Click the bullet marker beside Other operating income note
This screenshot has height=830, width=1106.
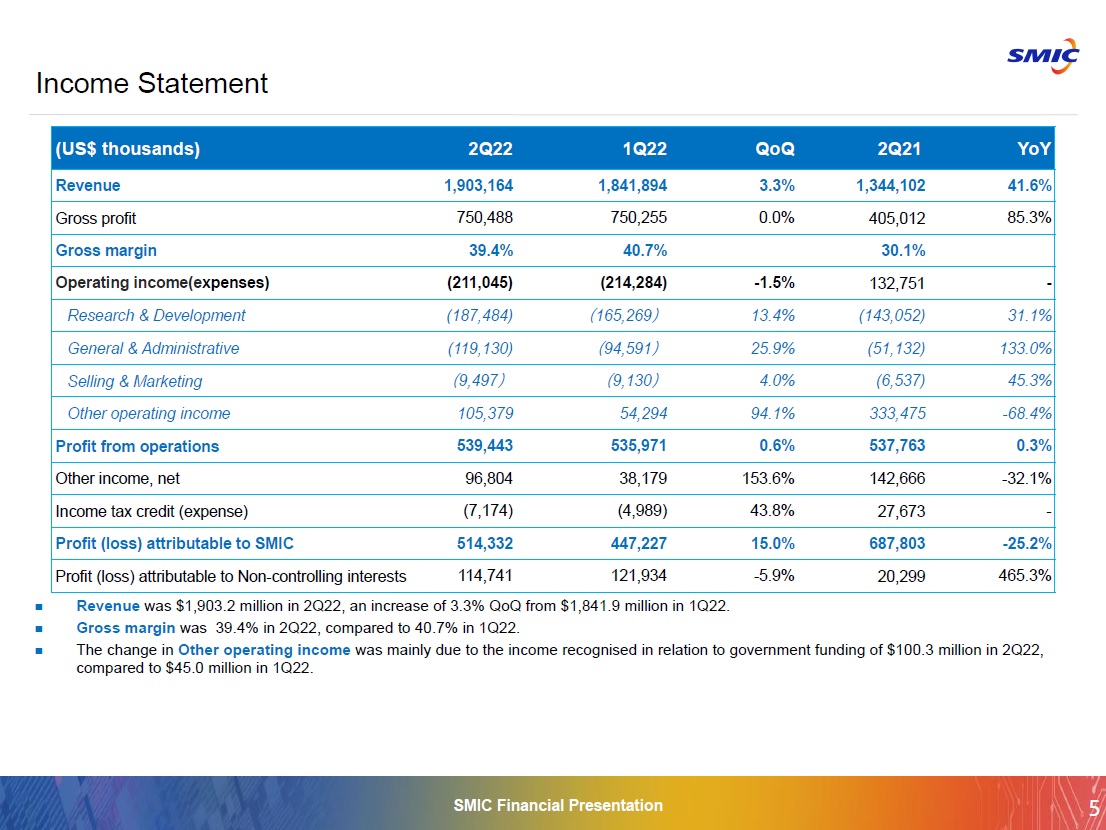tap(40, 650)
